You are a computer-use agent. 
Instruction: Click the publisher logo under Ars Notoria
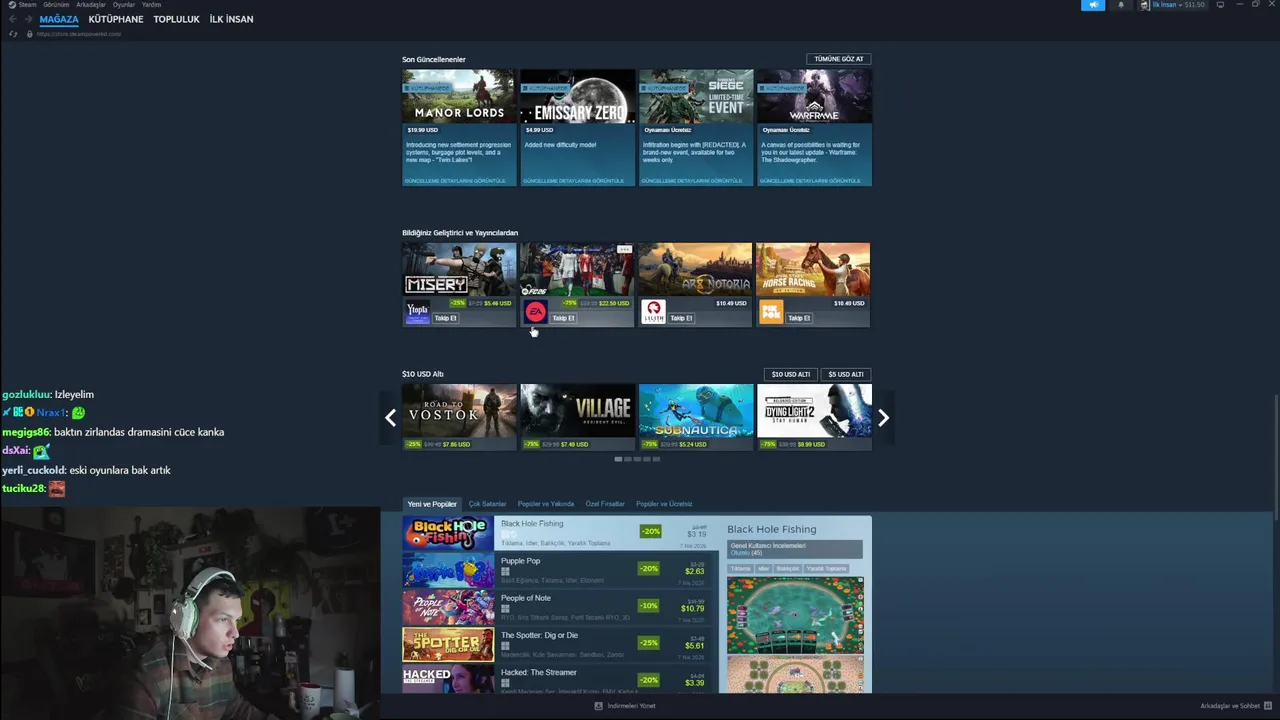pyautogui.click(x=653, y=313)
